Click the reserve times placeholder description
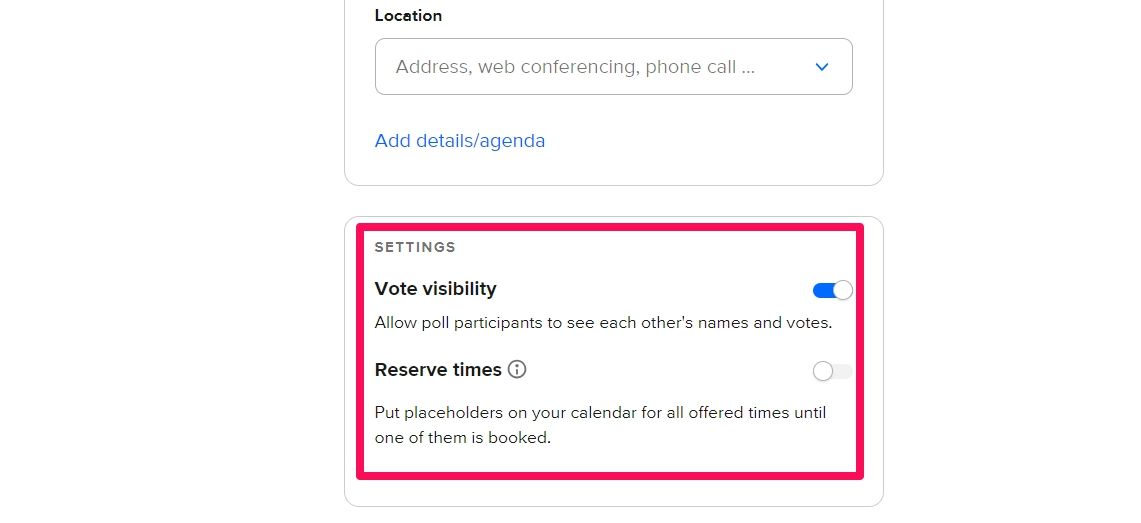 click(600, 412)
